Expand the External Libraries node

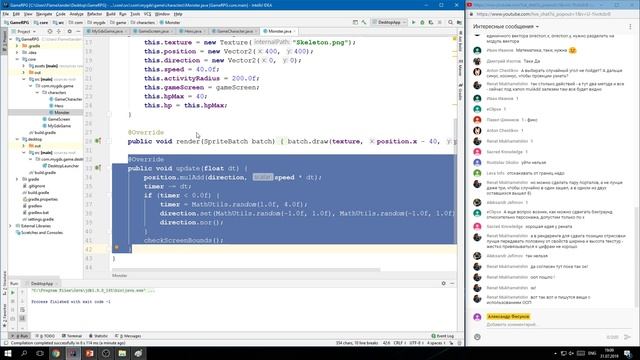[x=11, y=226]
